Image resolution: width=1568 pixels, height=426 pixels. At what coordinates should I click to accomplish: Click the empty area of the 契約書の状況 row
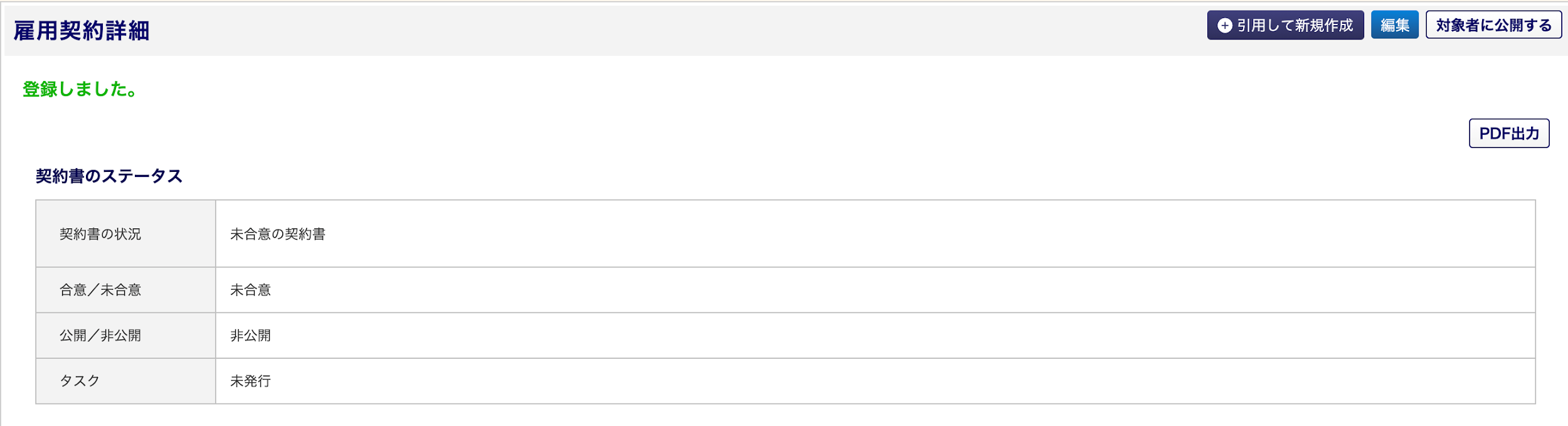pyautogui.click(x=928, y=234)
